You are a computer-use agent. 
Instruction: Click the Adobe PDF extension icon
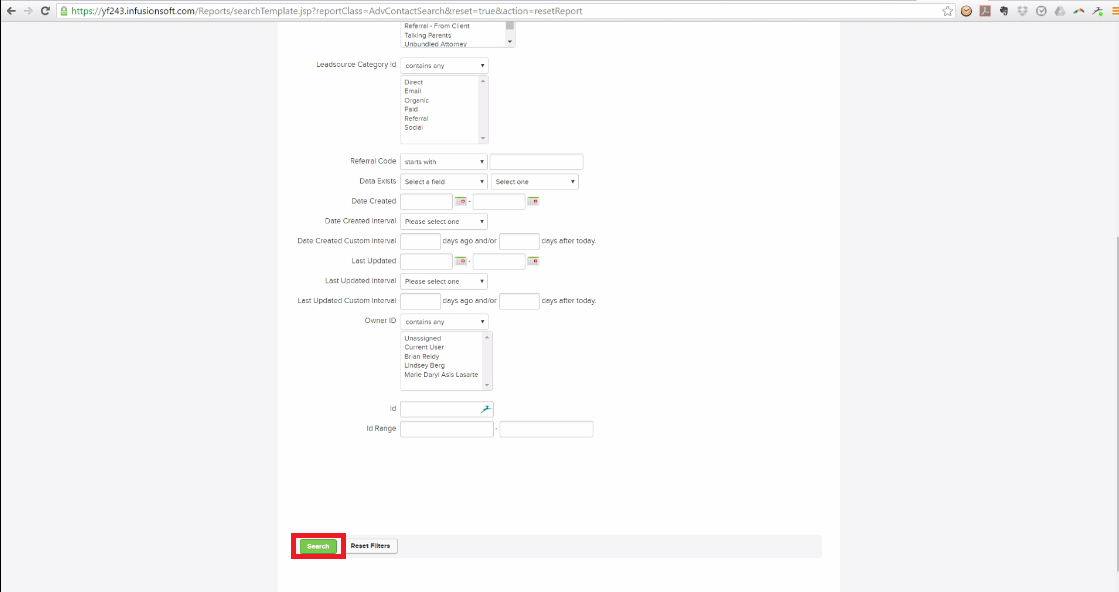[x=985, y=11]
